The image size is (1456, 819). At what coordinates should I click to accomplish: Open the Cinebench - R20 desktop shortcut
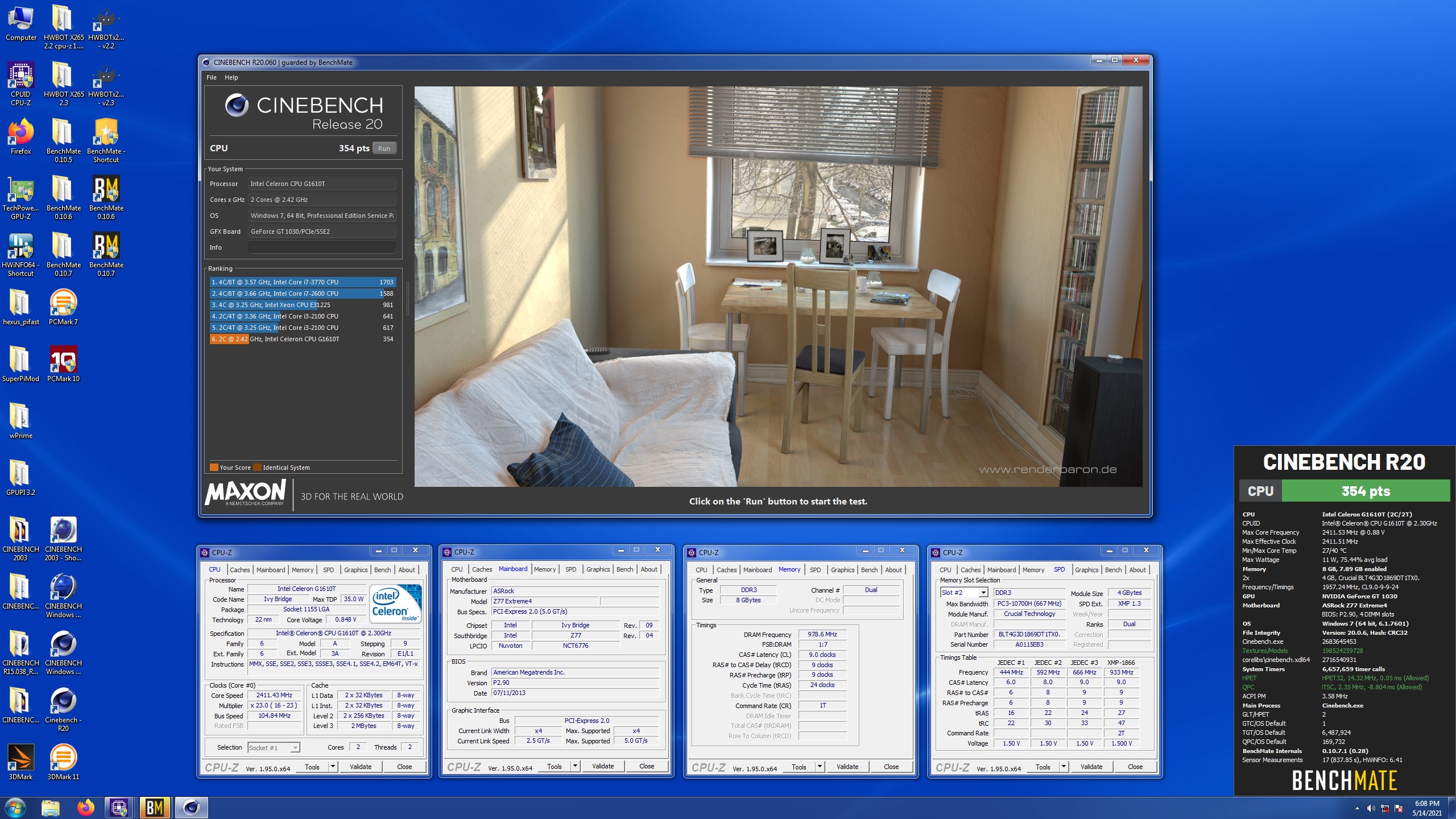pyautogui.click(x=63, y=710)
